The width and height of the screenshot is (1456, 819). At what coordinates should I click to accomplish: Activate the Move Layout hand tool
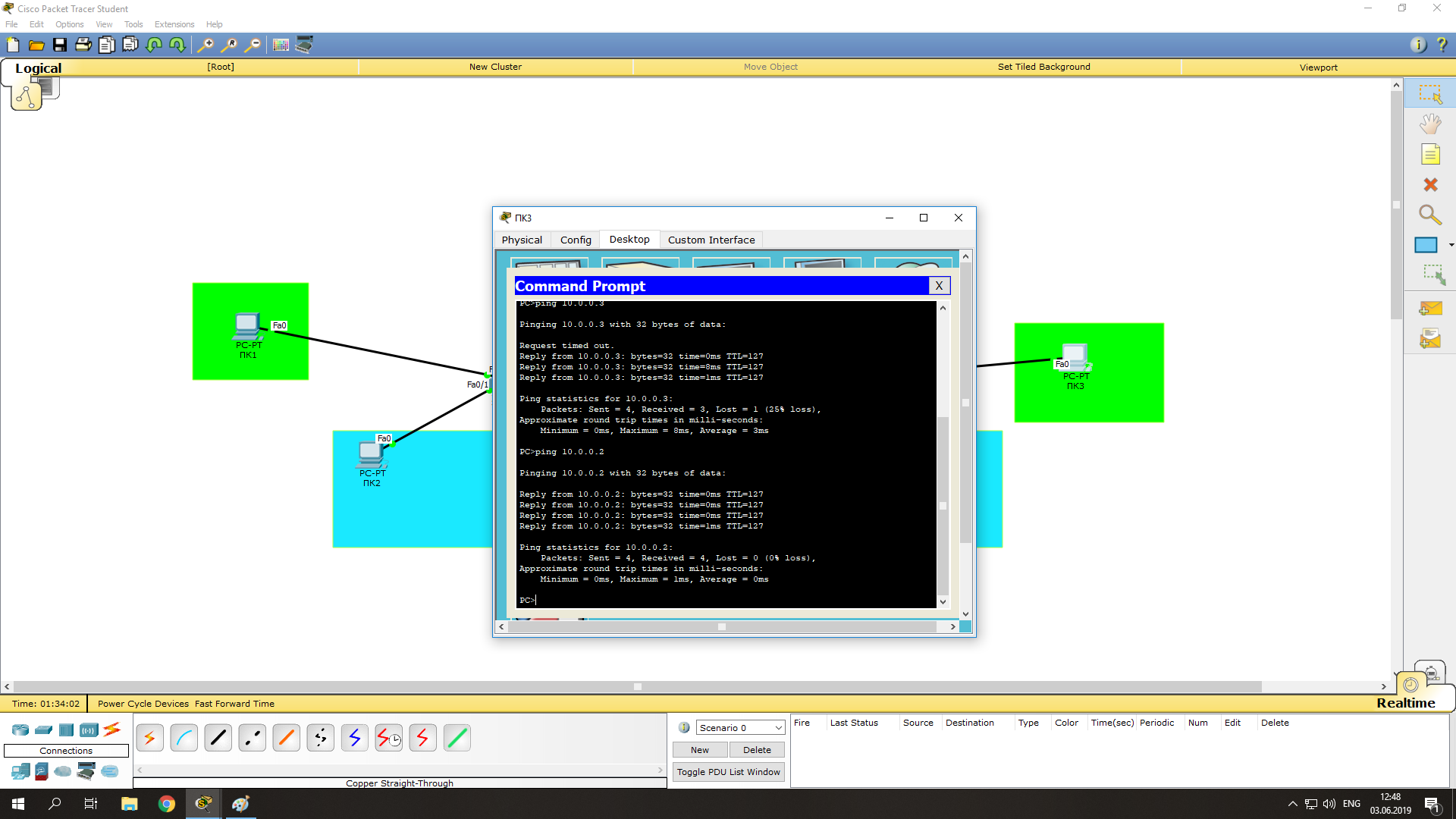pyautogui.click(x=1430, y=124)
